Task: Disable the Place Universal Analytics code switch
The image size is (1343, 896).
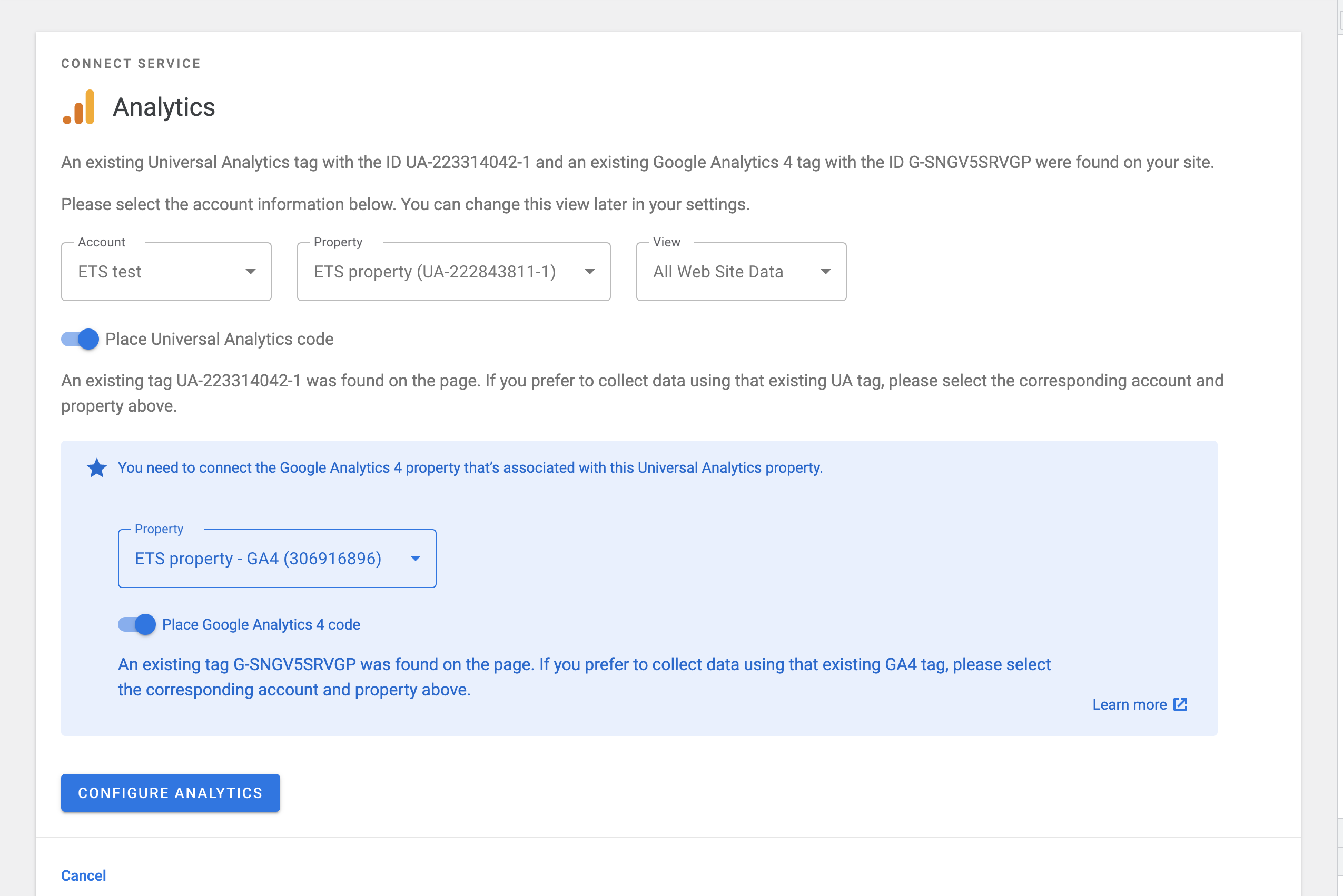Action: 80,339
